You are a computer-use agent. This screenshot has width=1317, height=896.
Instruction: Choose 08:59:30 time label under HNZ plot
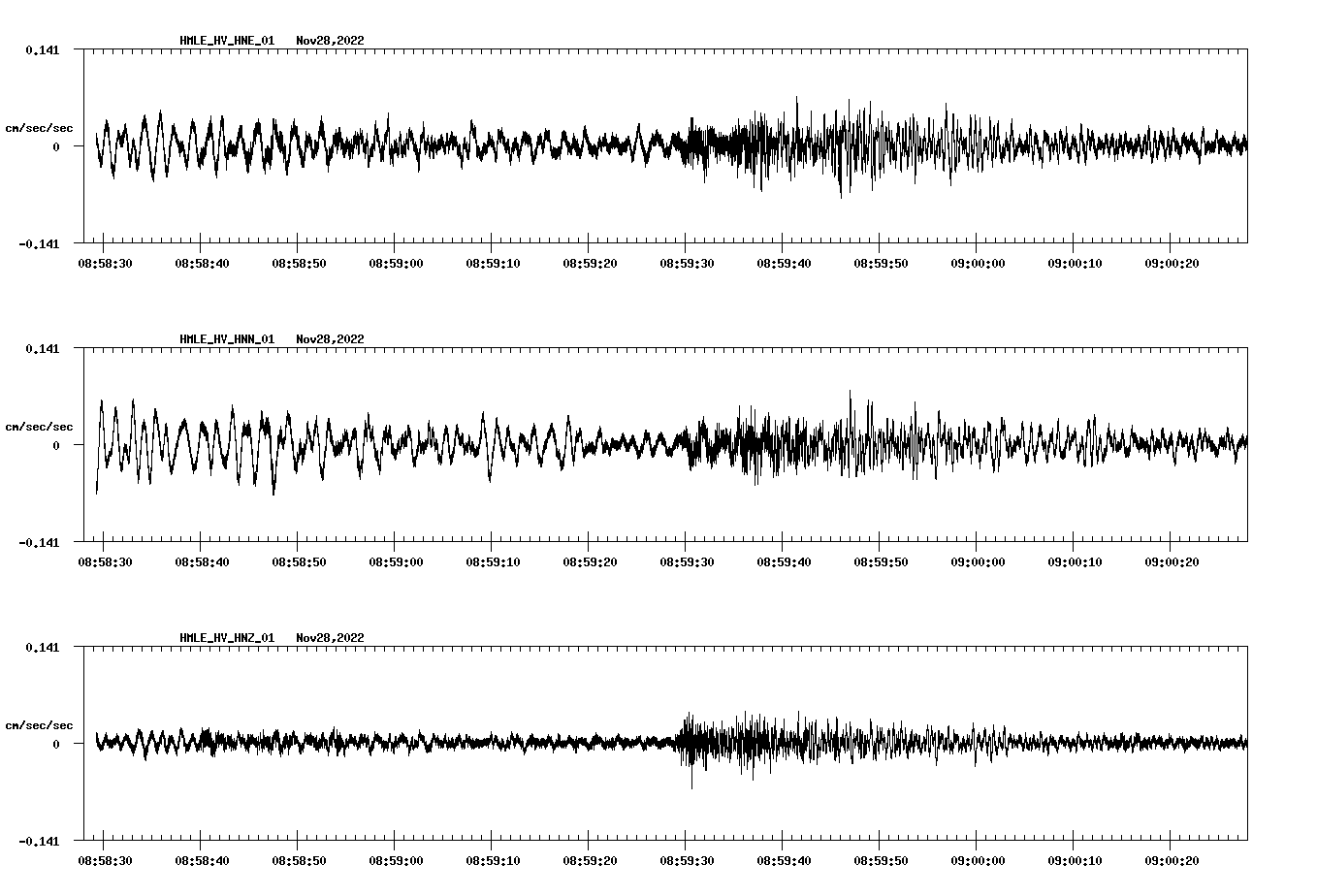(x=687, y=860)
